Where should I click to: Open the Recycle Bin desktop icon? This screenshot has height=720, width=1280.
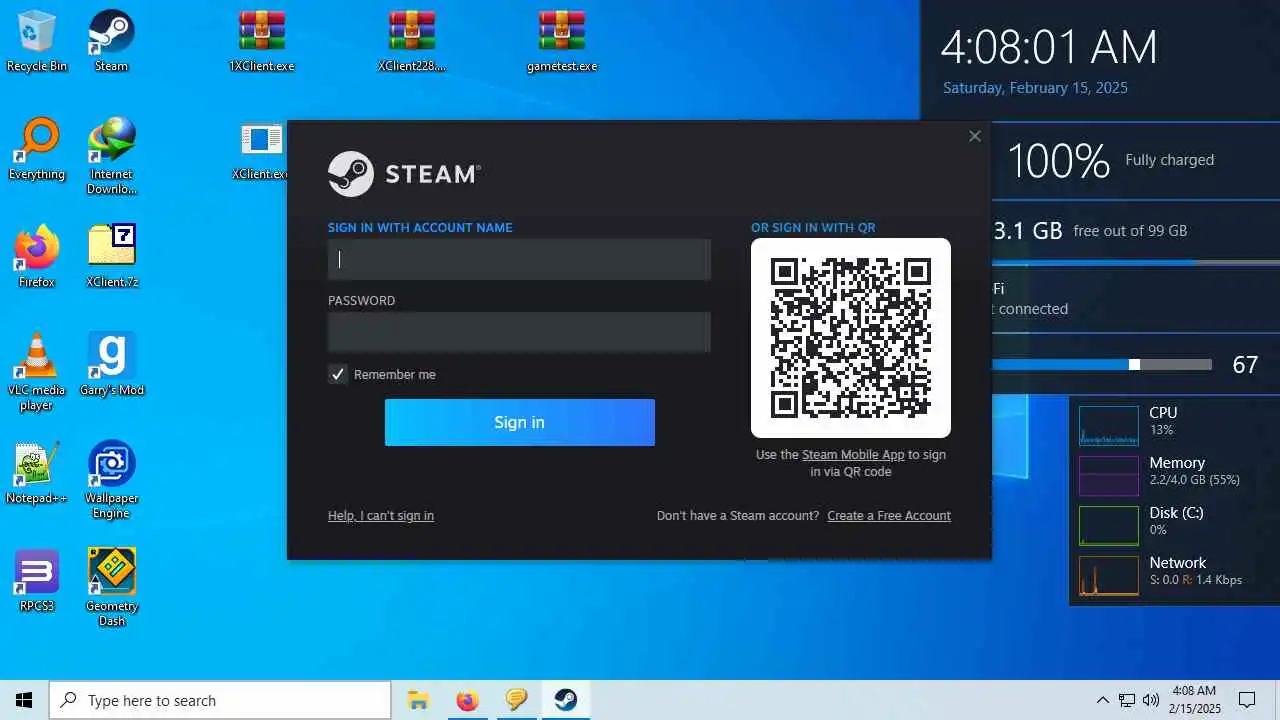pyautogui.click(x=37, y=41)
